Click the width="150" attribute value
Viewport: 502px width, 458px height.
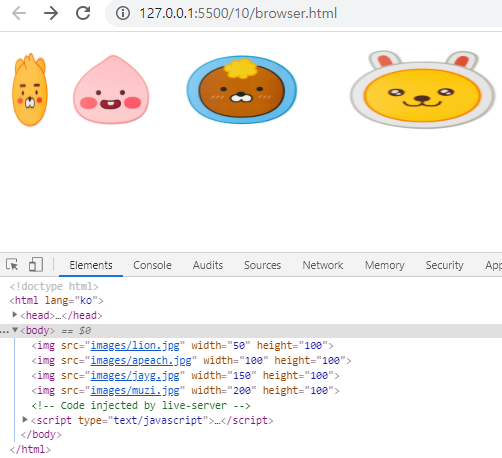(x=242, y=376)
